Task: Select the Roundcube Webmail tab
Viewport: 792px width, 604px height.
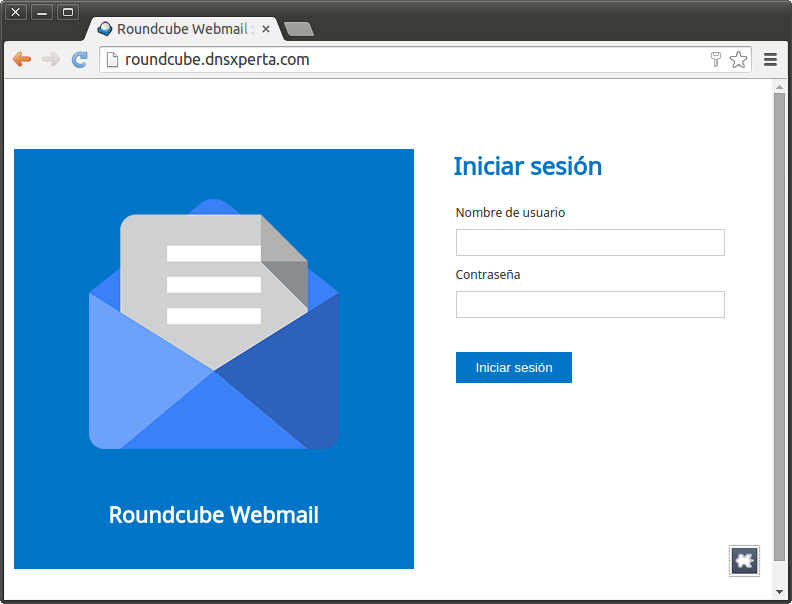Action: coord(184,29)
